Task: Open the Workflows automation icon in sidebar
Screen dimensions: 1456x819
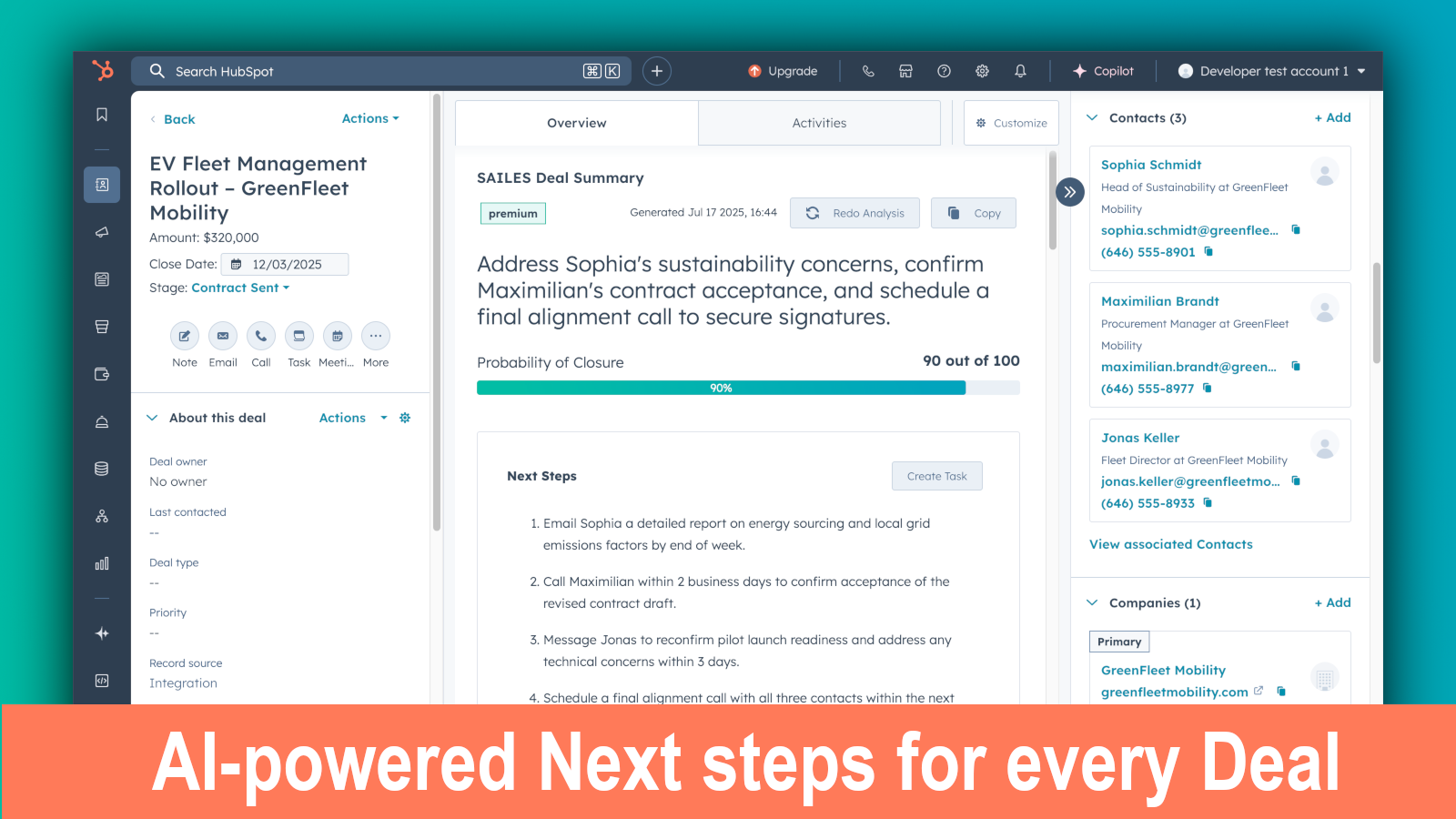Action: (x=102, y=516)
